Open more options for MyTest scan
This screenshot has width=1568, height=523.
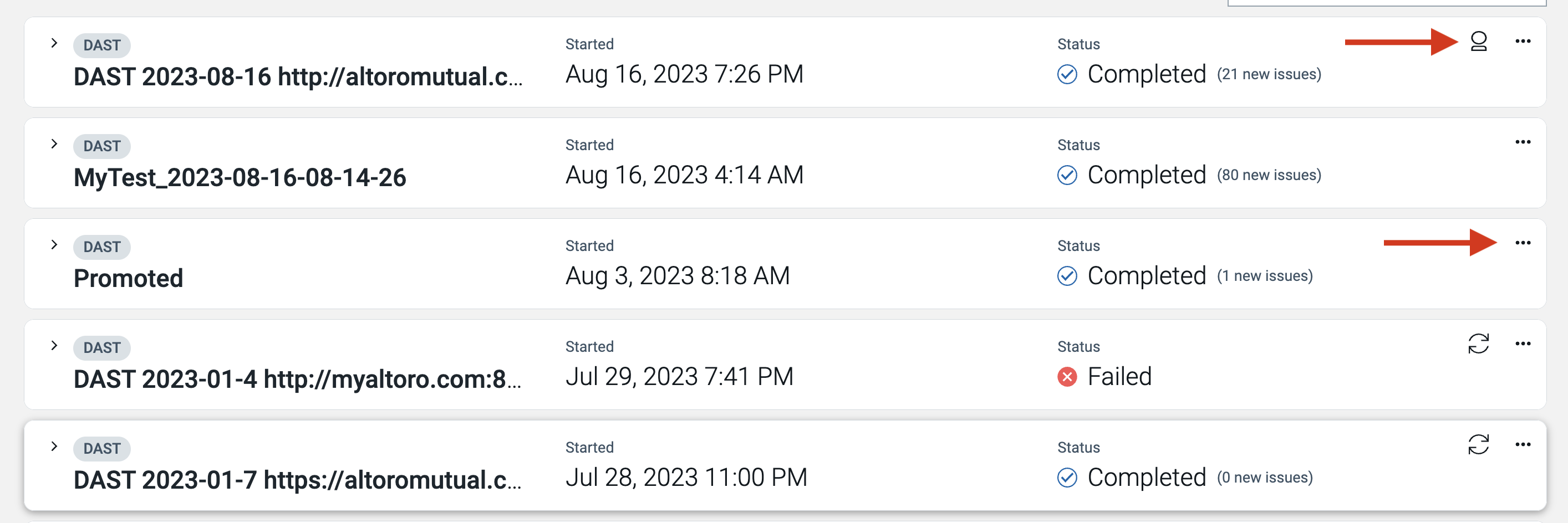(x=1523, y=142)
